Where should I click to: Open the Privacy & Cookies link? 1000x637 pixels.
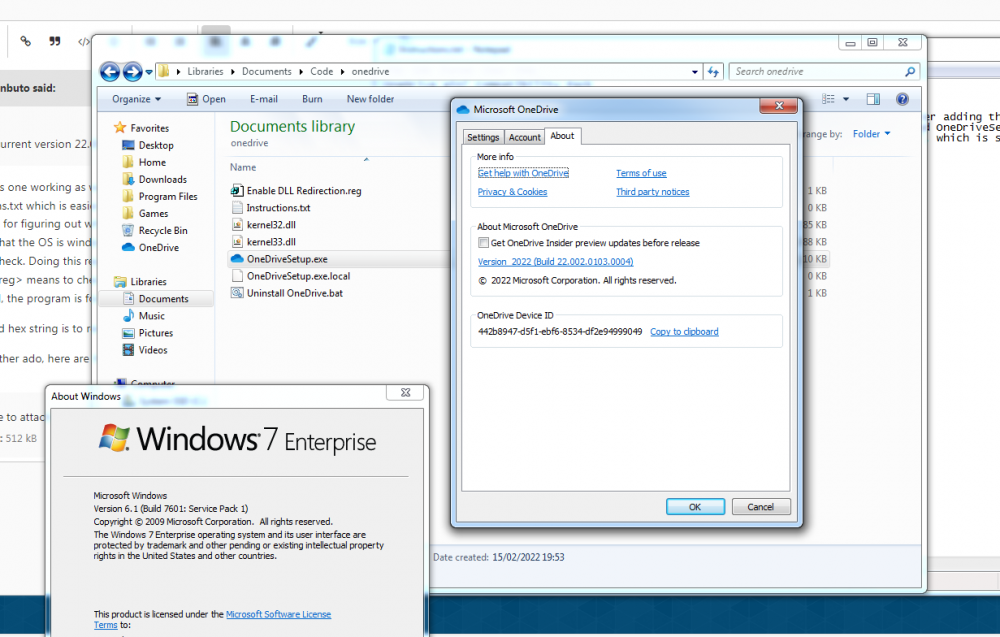(x=512, y=192)
